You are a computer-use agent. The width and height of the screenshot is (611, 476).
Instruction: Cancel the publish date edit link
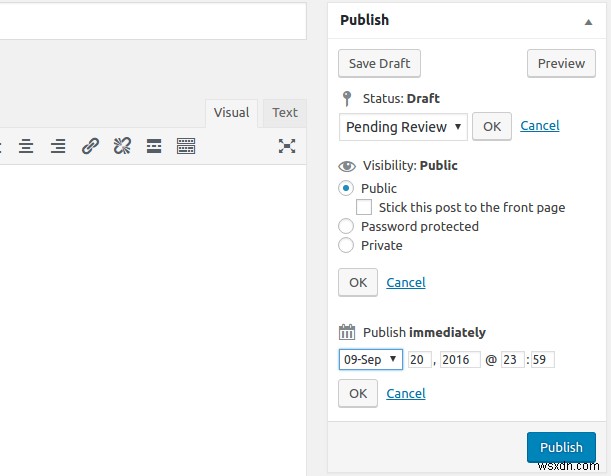tap(406, 393)
